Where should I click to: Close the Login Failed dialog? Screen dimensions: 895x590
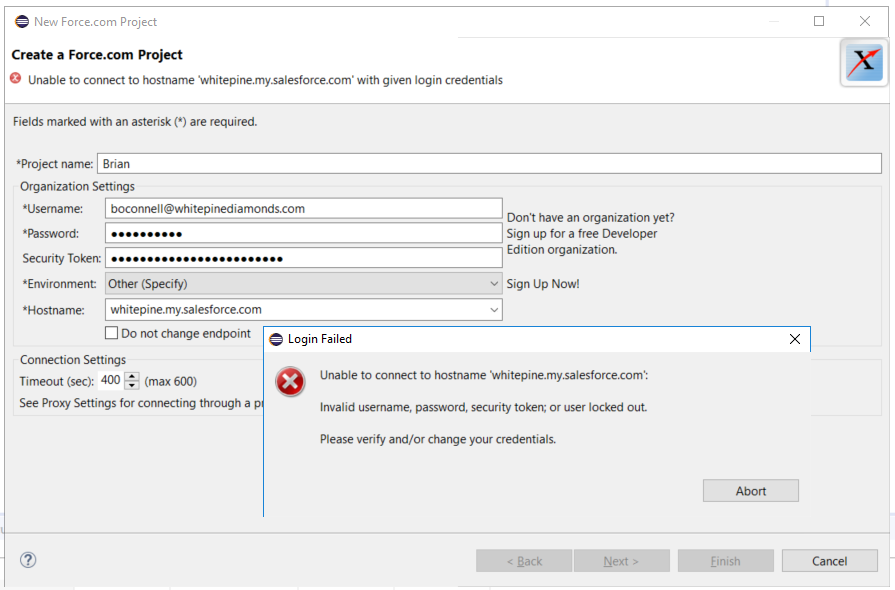point(795,339)
